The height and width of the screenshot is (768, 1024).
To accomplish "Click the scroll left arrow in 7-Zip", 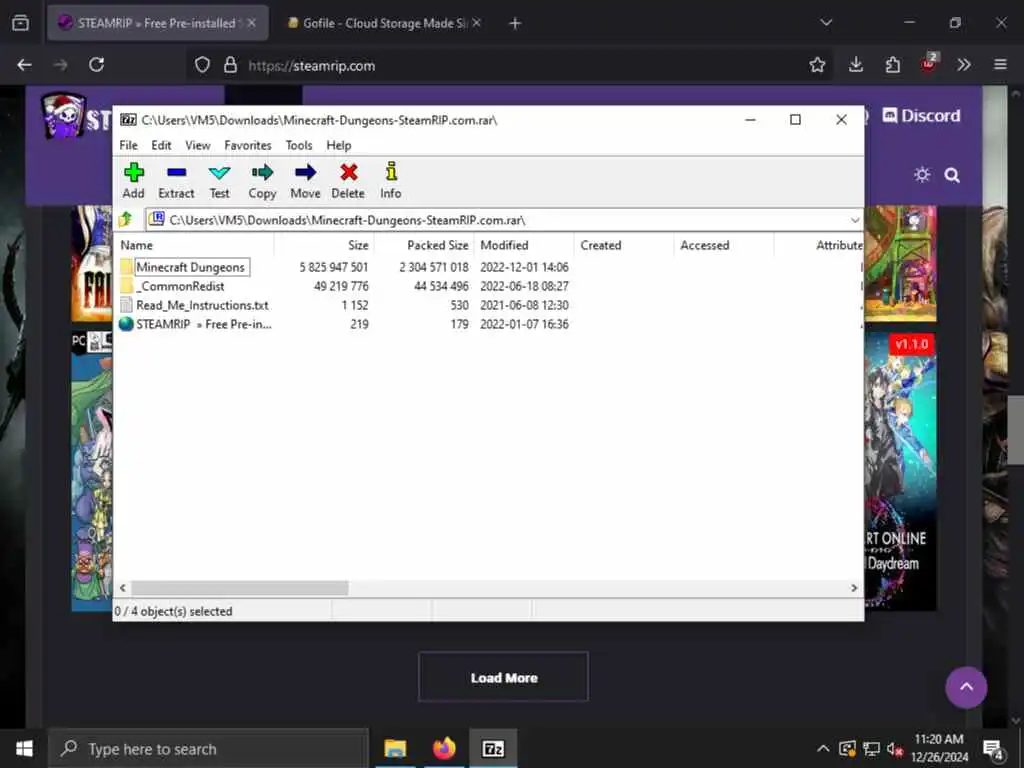I will click(x=123, y=588).
